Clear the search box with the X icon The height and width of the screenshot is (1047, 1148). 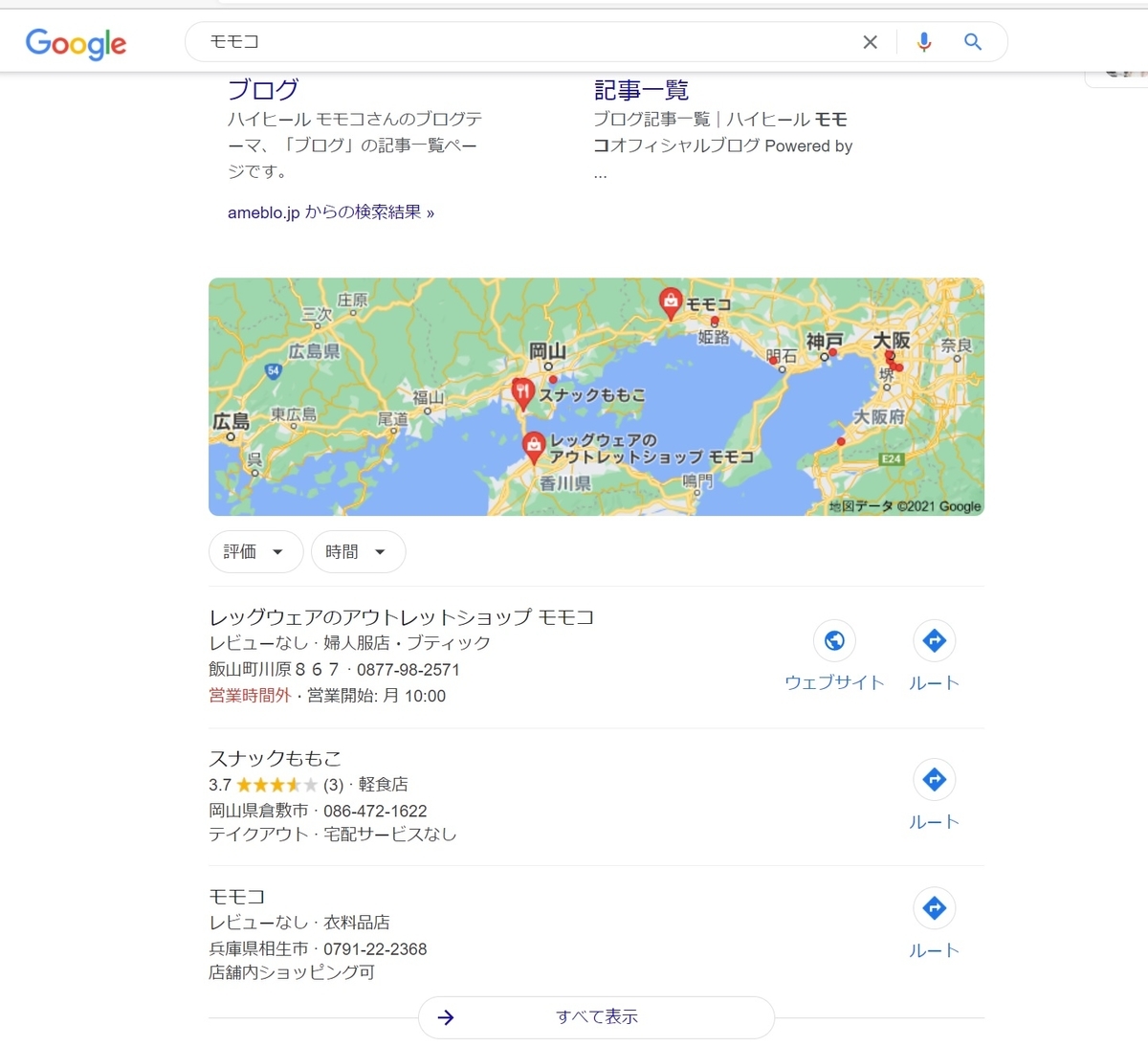(870, 42)
